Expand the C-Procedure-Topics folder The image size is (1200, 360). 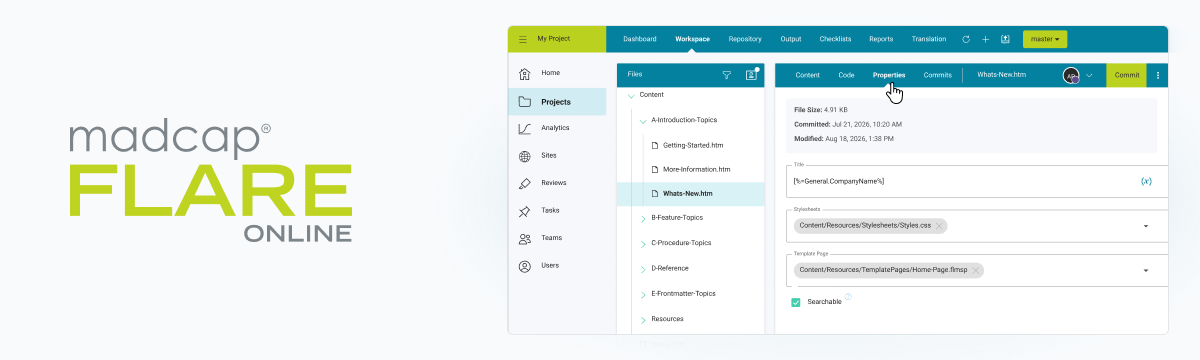coord(643,243)
